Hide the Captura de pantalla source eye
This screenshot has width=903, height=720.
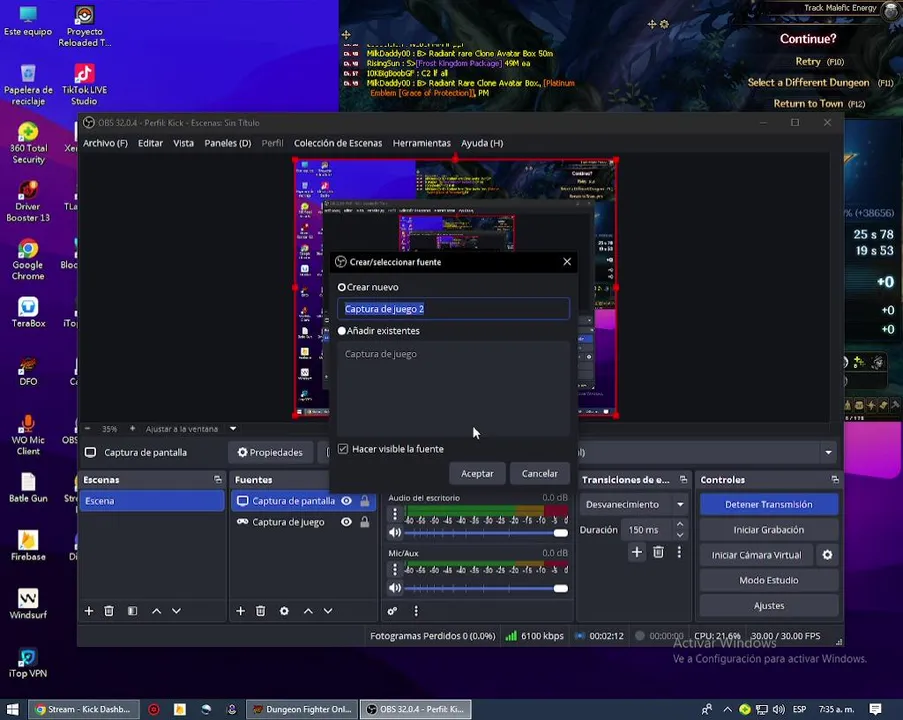pyautogui.click(x=346, y=501)
